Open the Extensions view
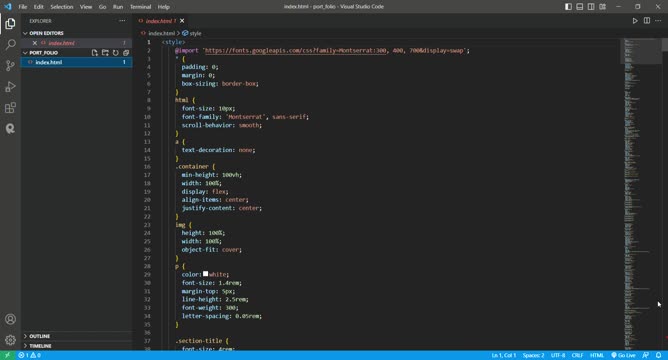The height and width of the screenshot is (360, 668). pyautogui.click(x=10, y=107)
